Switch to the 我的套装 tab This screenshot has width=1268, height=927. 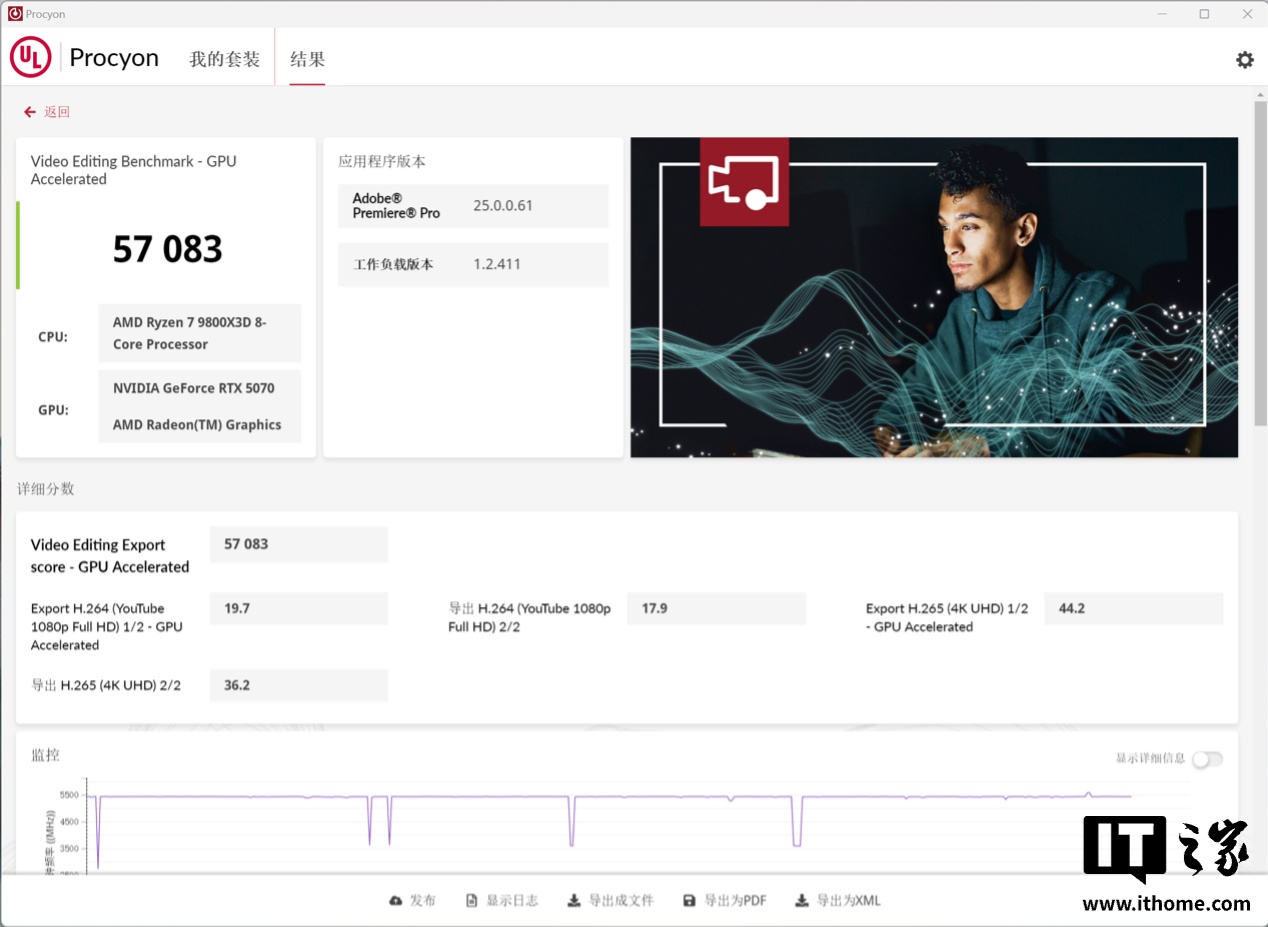point(224,59)
